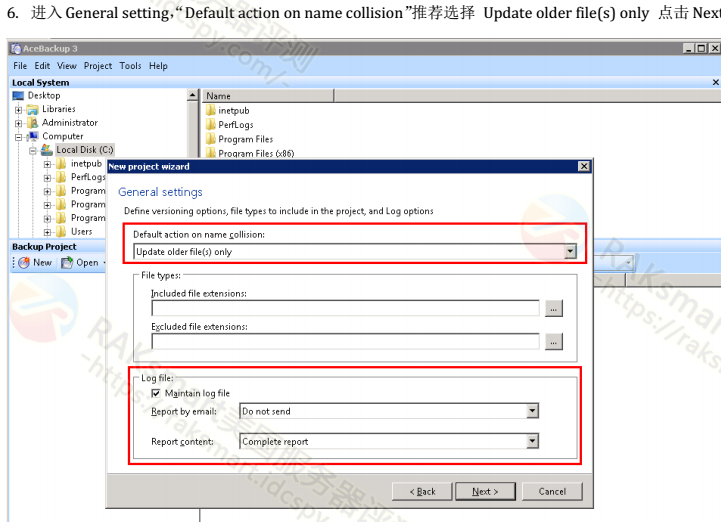Select the Desktop icon in tree
The width and height of the screenshot is (721, 522).
18,96
